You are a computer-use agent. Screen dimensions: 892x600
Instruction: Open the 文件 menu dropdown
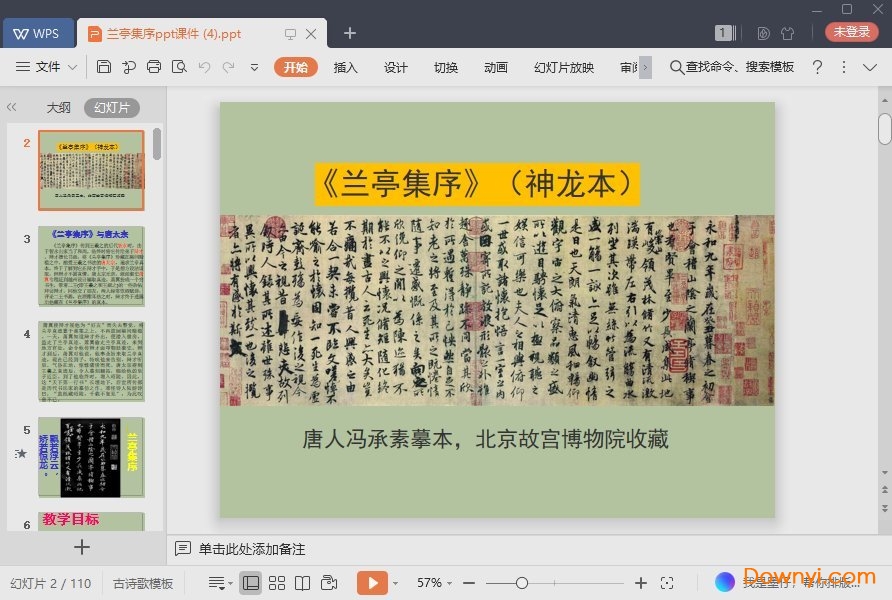click(x=47, y=67)
